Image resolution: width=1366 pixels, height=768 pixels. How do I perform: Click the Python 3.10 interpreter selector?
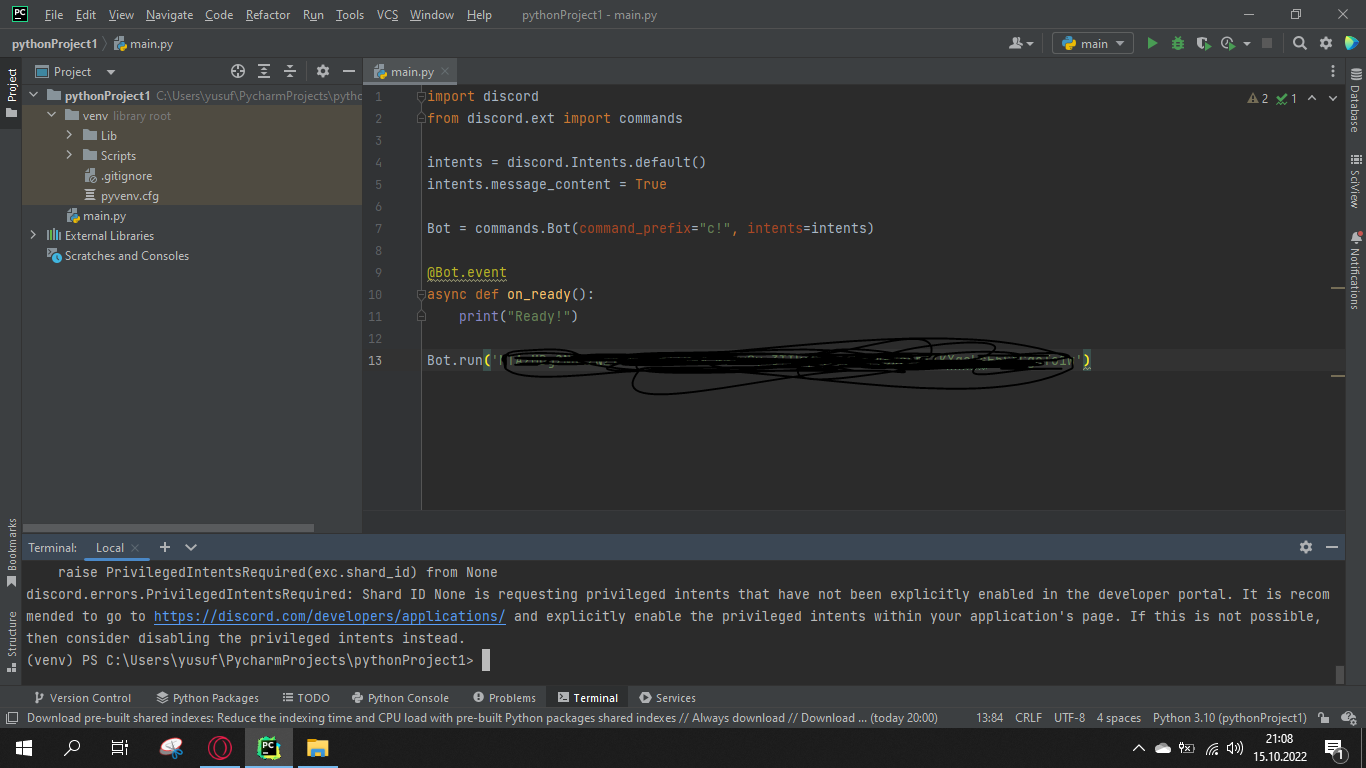tap(1229, 717)
